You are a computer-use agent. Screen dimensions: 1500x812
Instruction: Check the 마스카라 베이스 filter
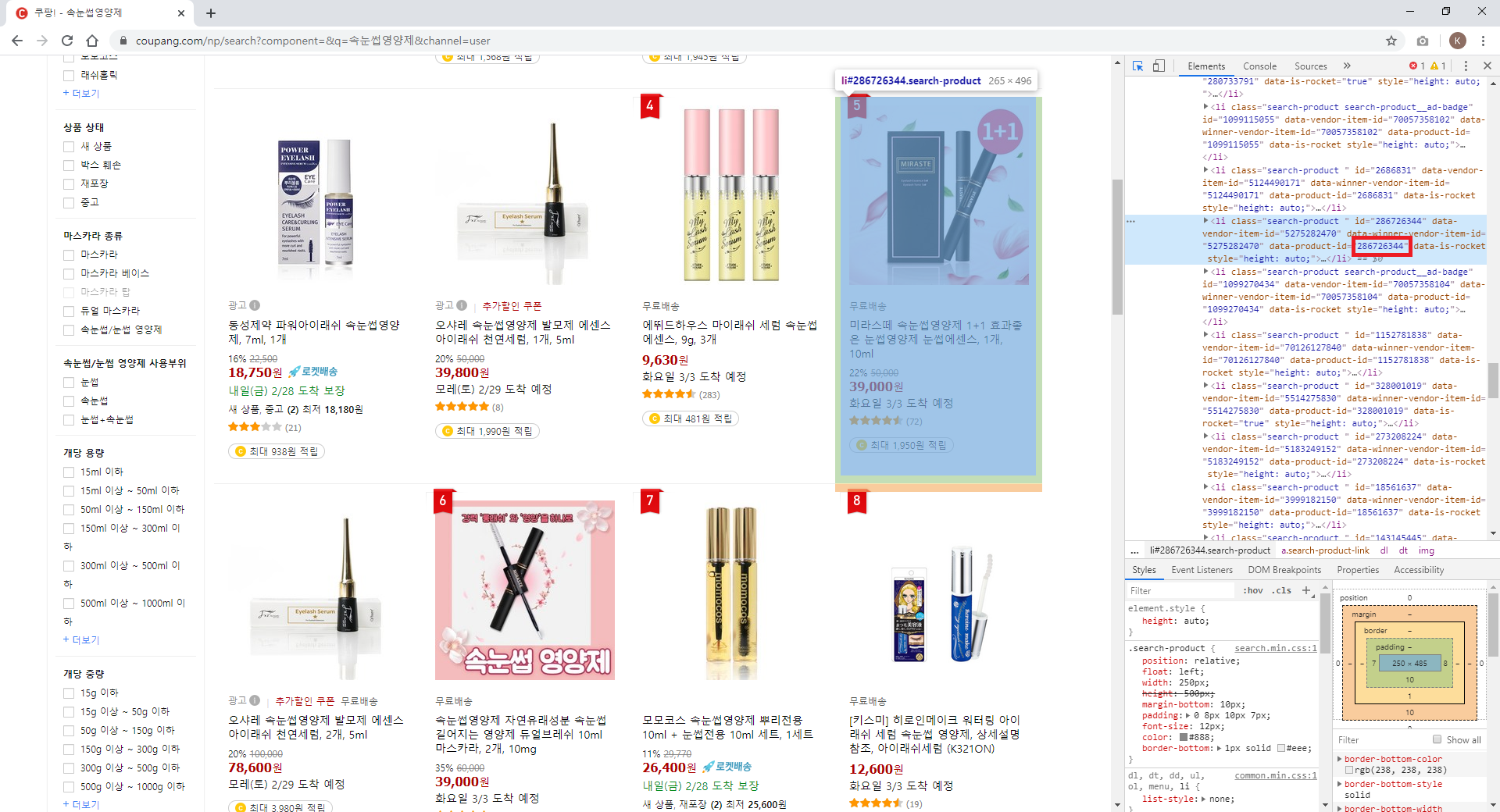[x=69, y=274]
